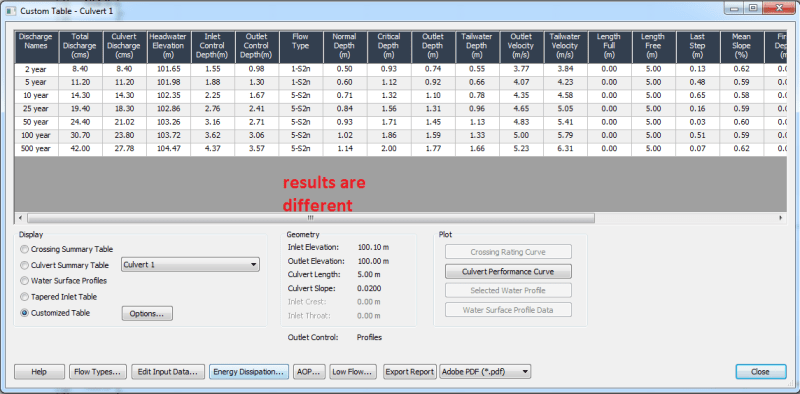Click the scrollbar left arrow

pos(20,218)
